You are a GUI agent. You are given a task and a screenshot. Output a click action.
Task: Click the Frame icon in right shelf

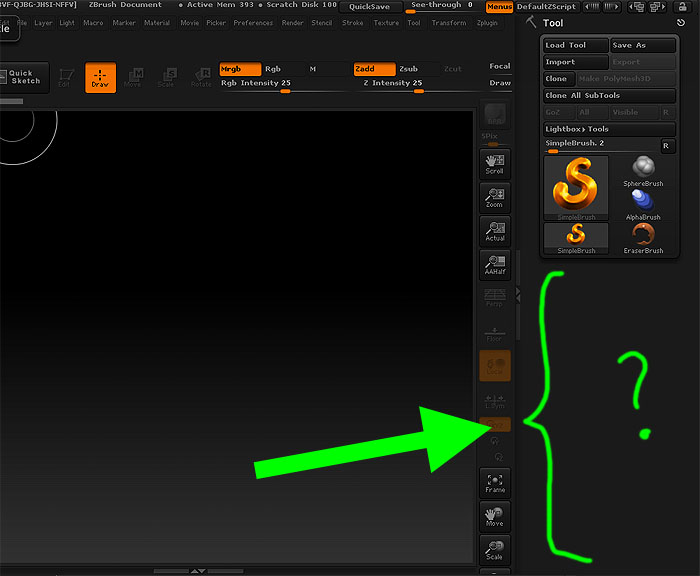click(495, 483)
